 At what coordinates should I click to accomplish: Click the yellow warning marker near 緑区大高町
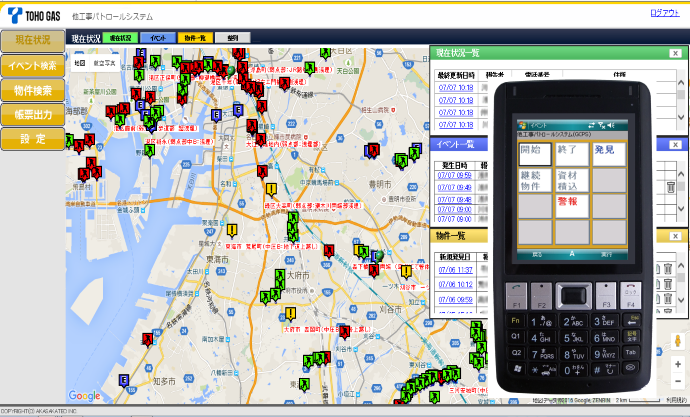[x=271, y=190]
